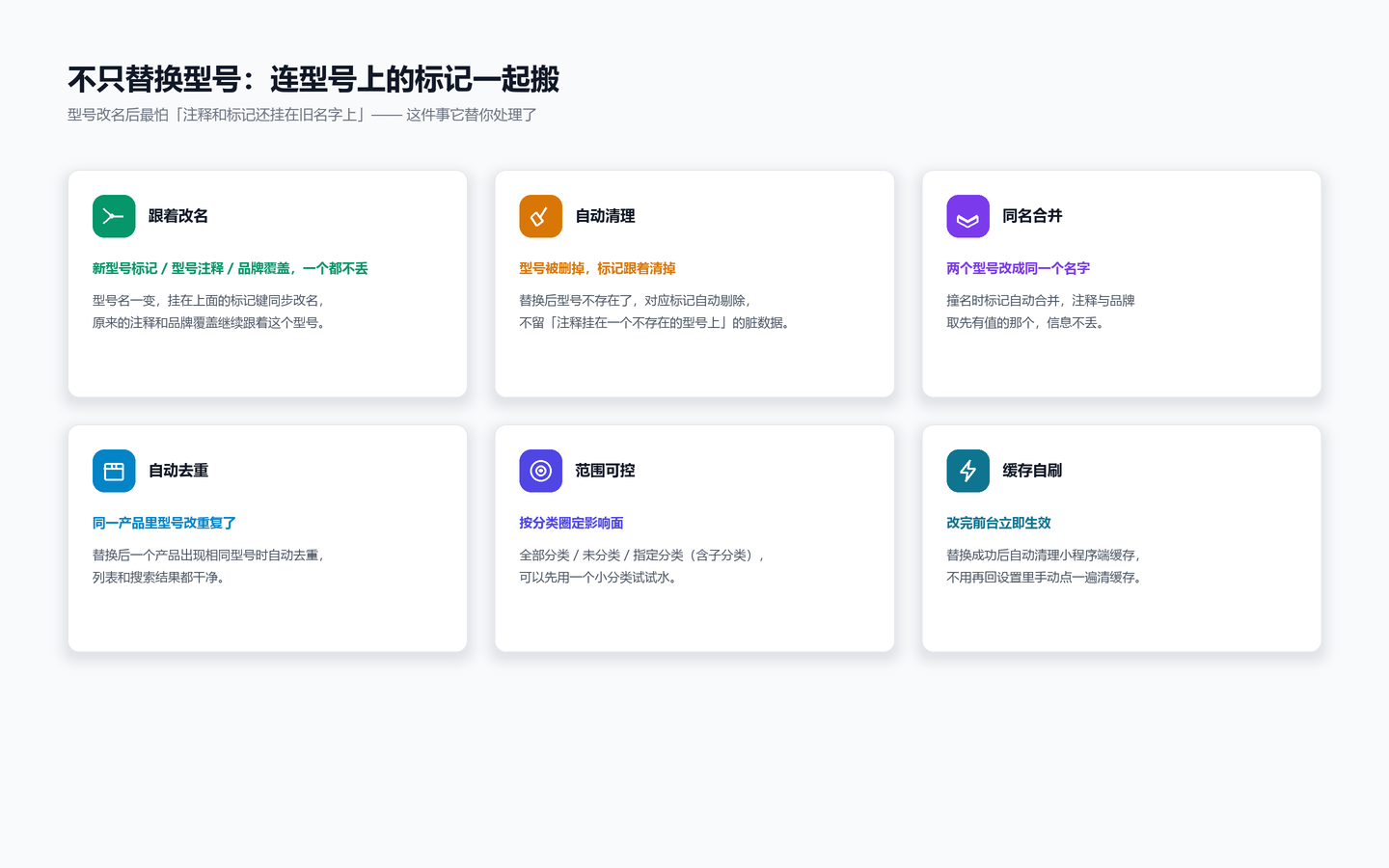1389x868 pixels.
Task: Click indigo text 按分类圈定影响面
Action: coord(571,523)
